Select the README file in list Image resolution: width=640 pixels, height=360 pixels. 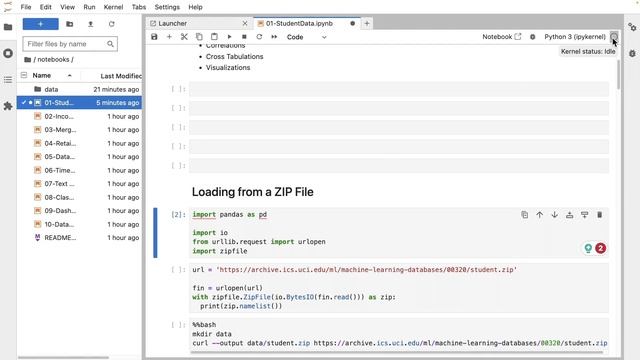click(80, 238)
